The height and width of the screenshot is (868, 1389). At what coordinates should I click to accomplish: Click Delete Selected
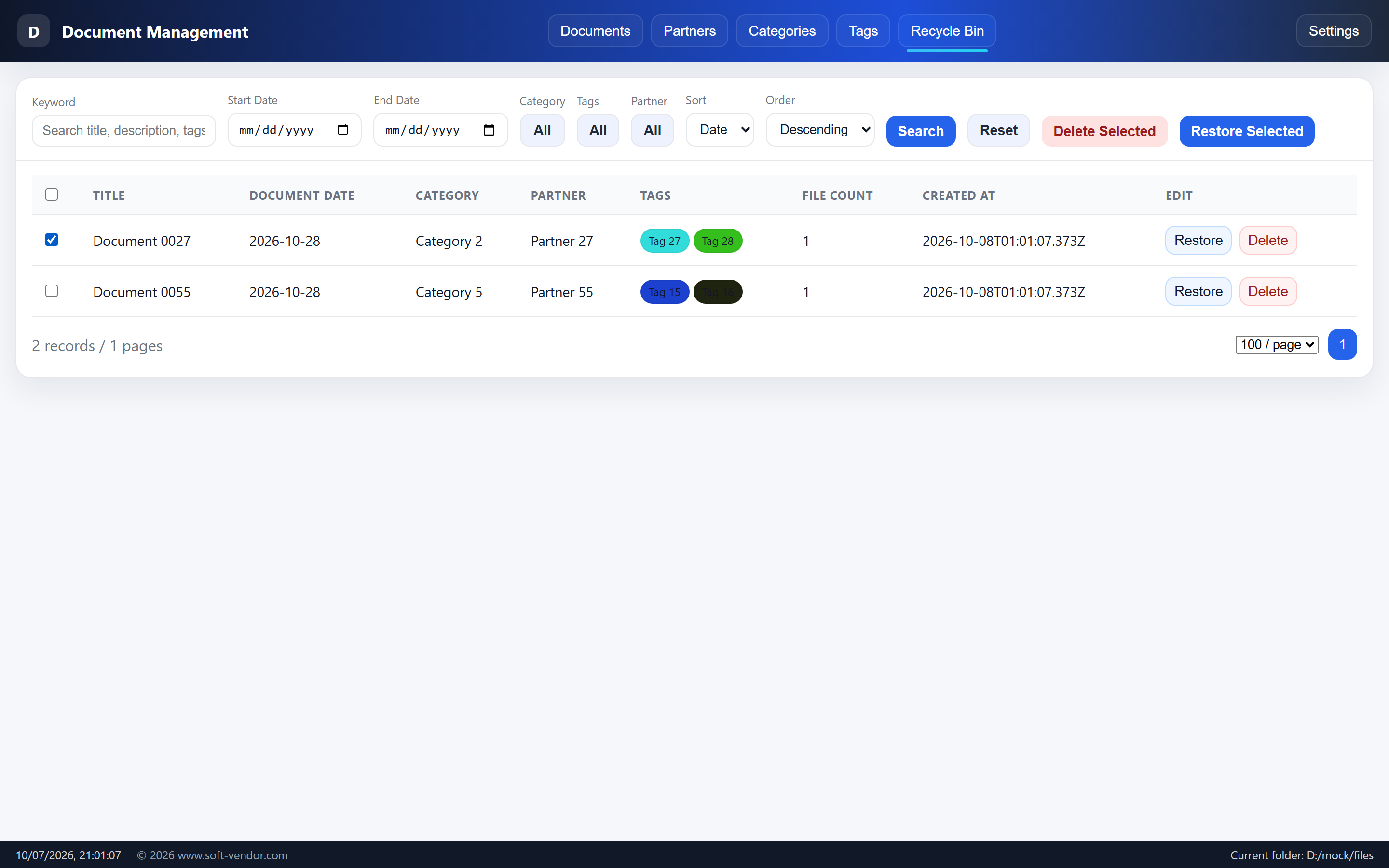1104,131
